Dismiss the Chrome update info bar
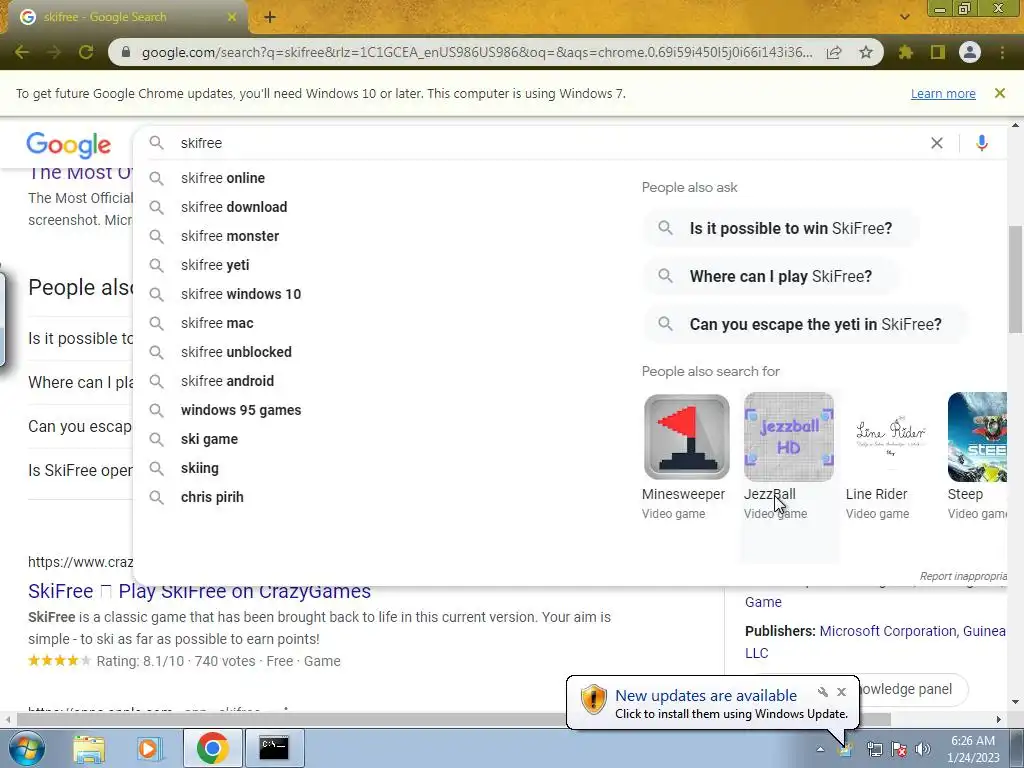Viewport: 1024px width, 768px height. 1000,93
